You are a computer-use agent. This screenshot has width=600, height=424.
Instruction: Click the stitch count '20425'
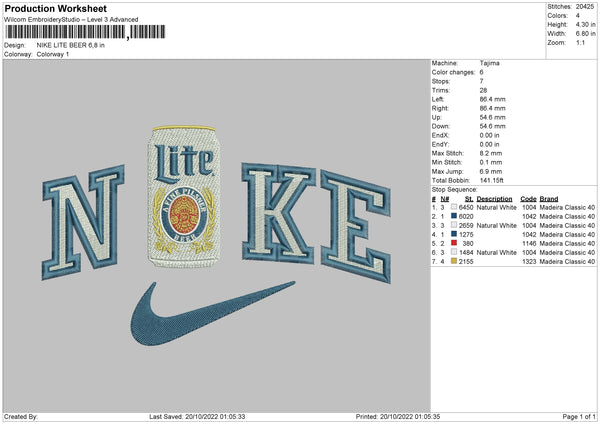pos(585,7)
